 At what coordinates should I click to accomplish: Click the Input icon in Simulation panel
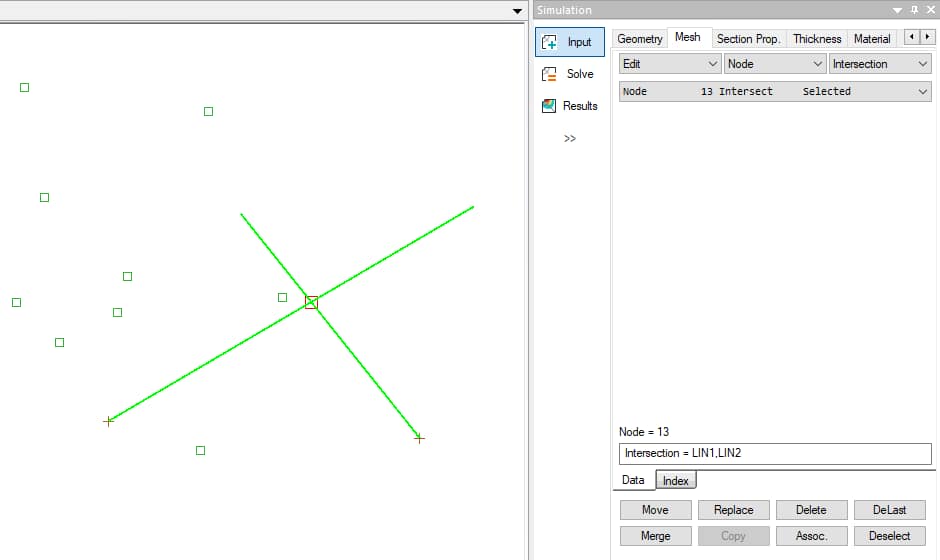549,43
